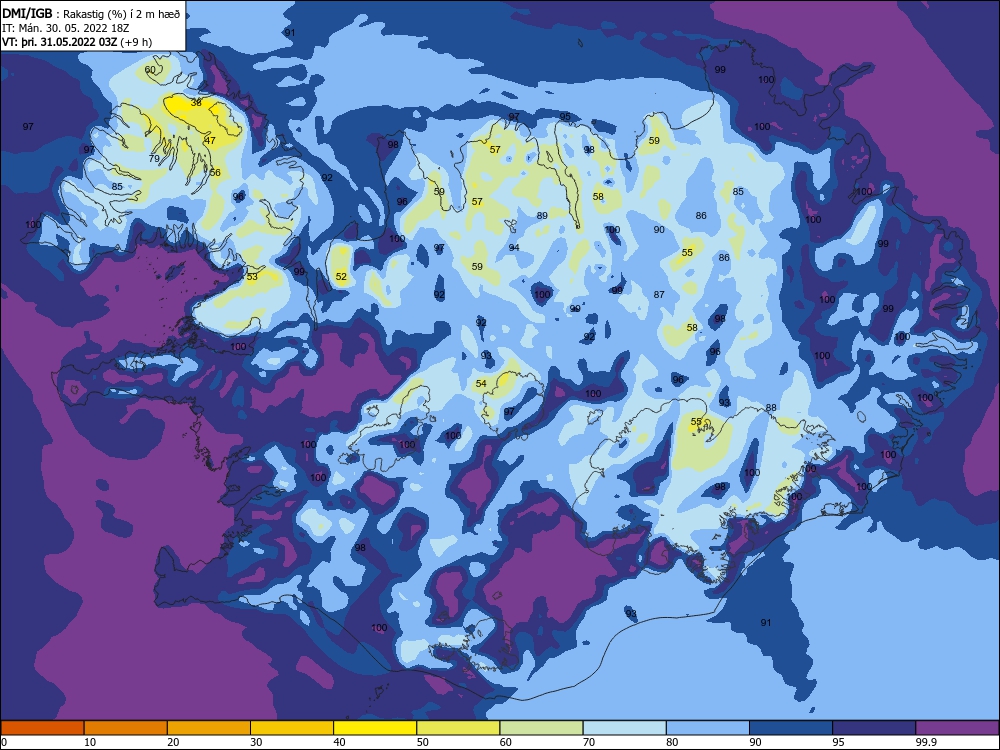
Task: Click the map value '47'
Action: pyautogui.click(x=210, y=140)
